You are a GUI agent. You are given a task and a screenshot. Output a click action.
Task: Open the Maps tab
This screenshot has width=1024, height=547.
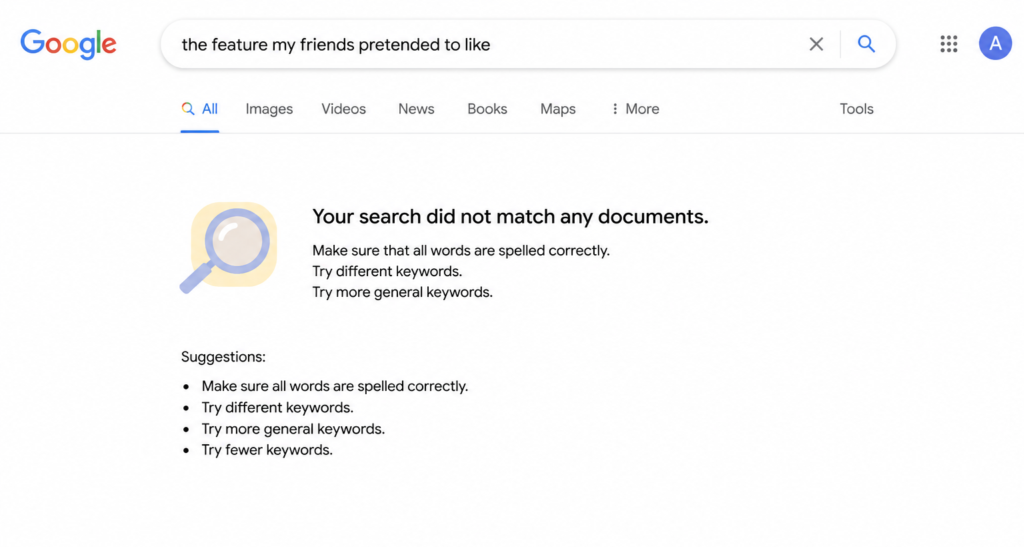[x=558, y=109]
